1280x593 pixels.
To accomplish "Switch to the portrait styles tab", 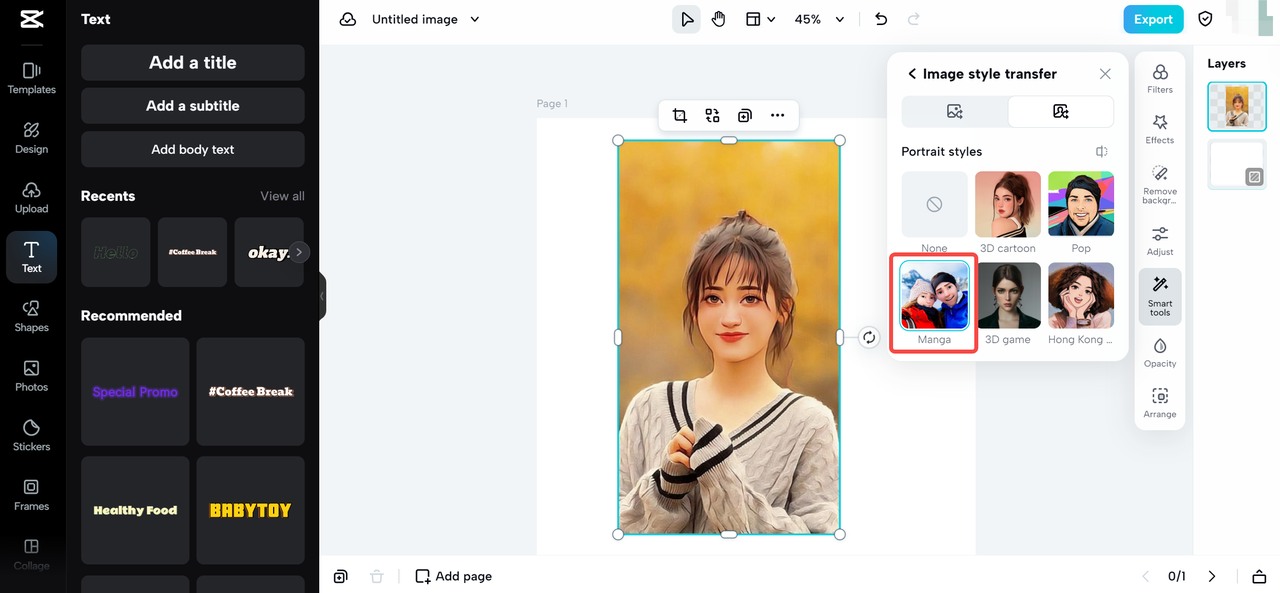I will pos(1061,112).
